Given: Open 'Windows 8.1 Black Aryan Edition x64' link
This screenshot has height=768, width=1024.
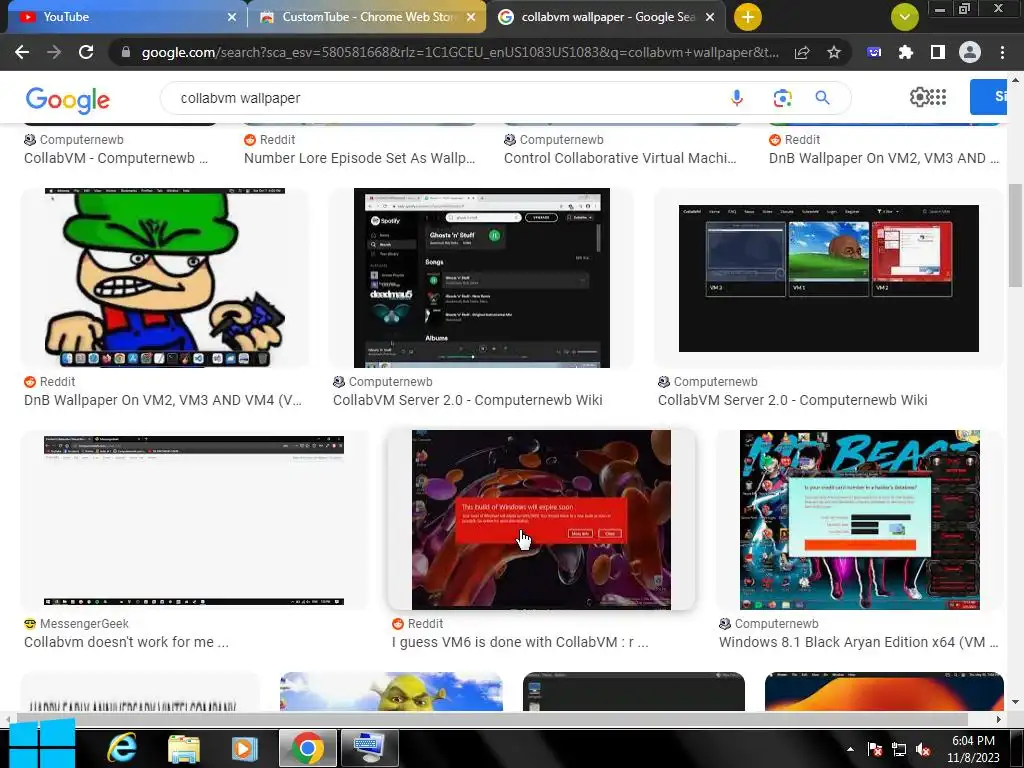Looking at the screenshot, I should tap(858, 642).
